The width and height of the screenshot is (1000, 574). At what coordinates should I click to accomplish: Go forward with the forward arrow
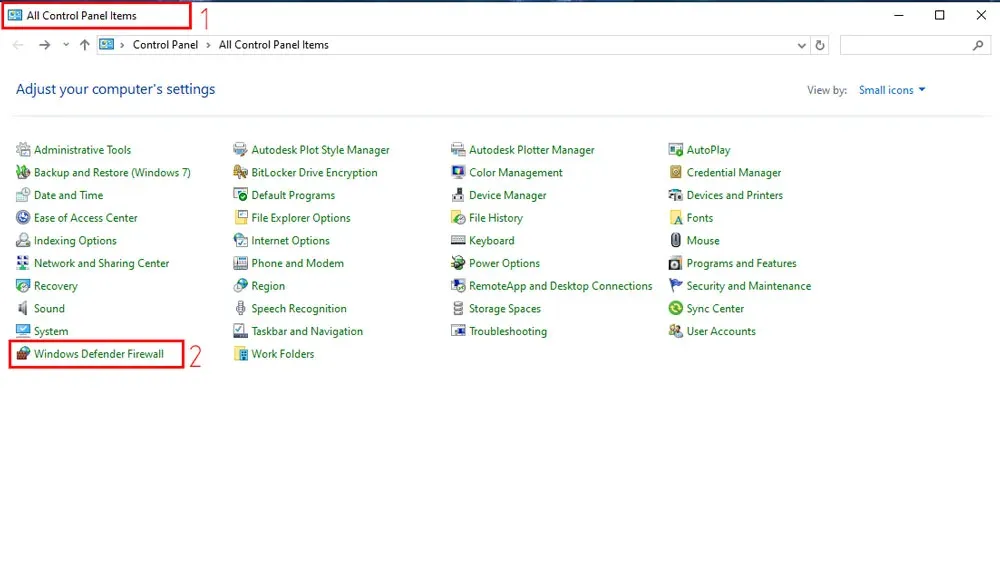44,45
